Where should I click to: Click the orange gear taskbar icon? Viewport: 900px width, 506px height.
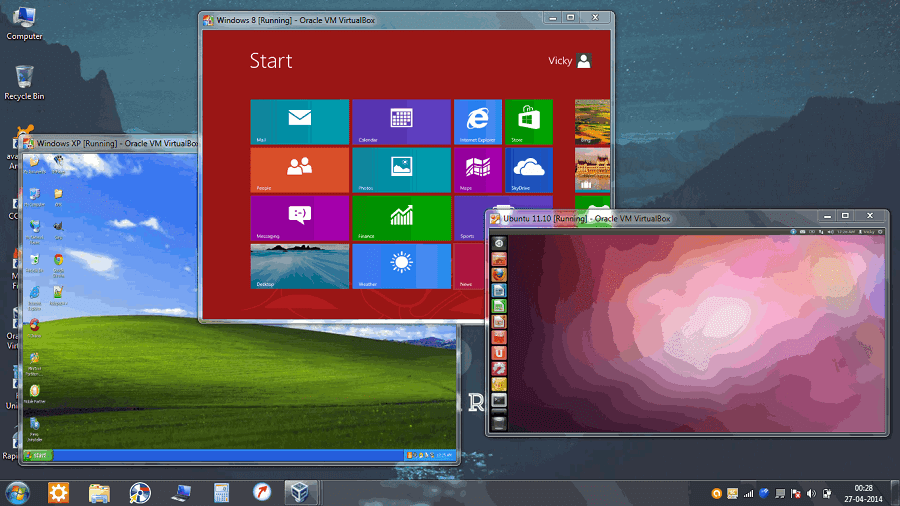[x=58, y=493]
